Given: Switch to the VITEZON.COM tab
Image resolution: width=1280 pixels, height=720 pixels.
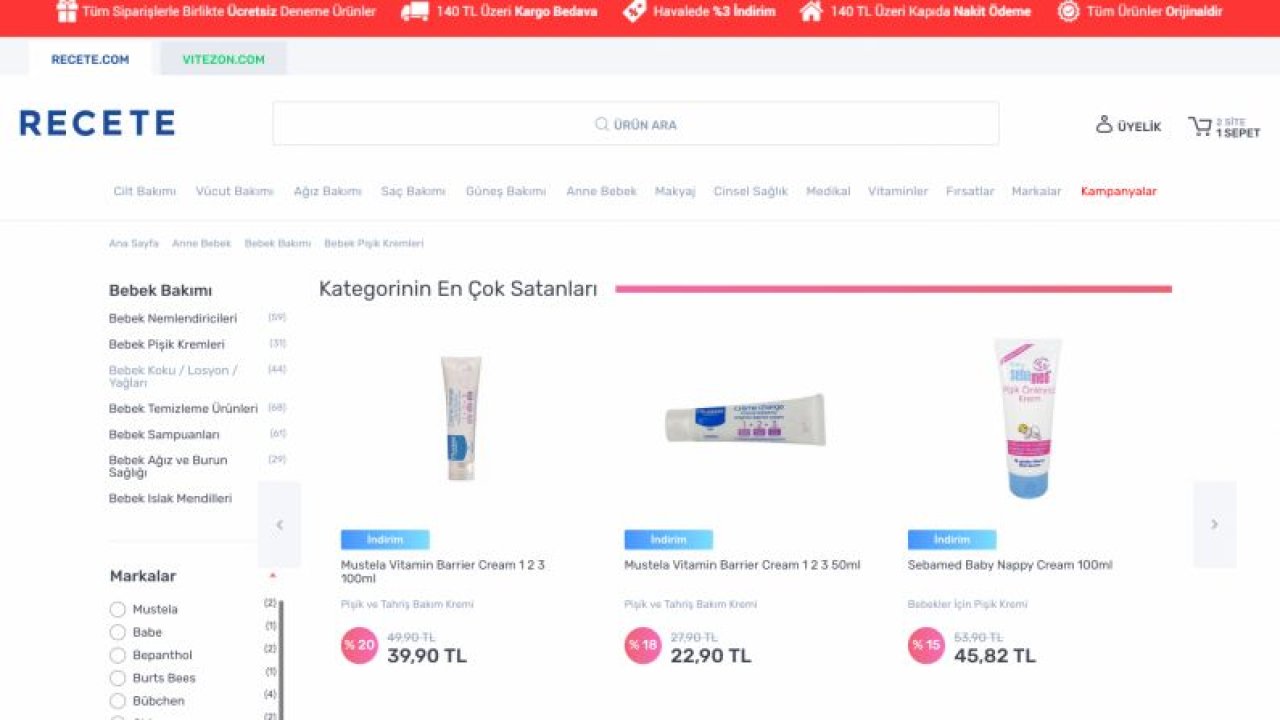Looking at the screenshot, I should [x=224, y=59].
